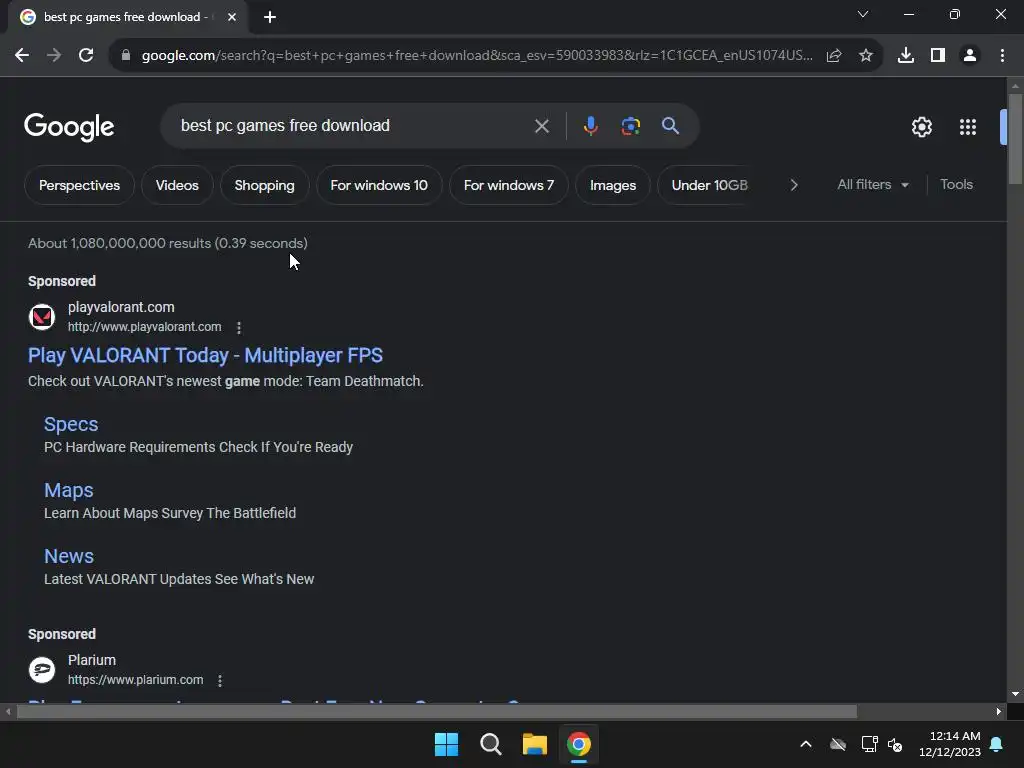Image resolution: width=1024 pixels, height=768 pixels.
Task: Click the horizontal scrollbar thumb
Action: (x=436, y=711)
